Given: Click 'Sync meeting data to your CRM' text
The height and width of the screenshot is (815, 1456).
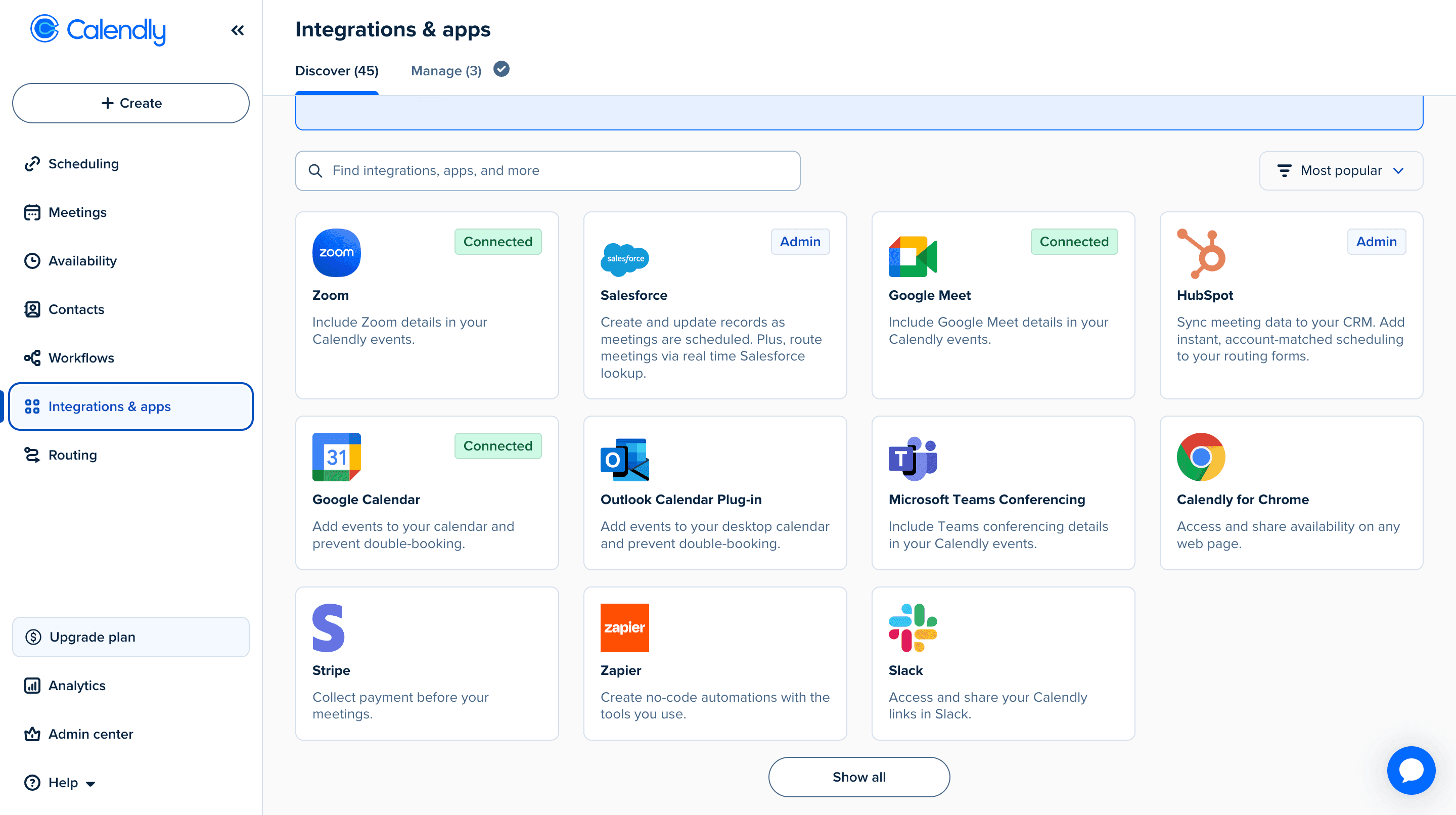Looking at the screenshot, I should pyautogui.click(x=1290, y=339).
